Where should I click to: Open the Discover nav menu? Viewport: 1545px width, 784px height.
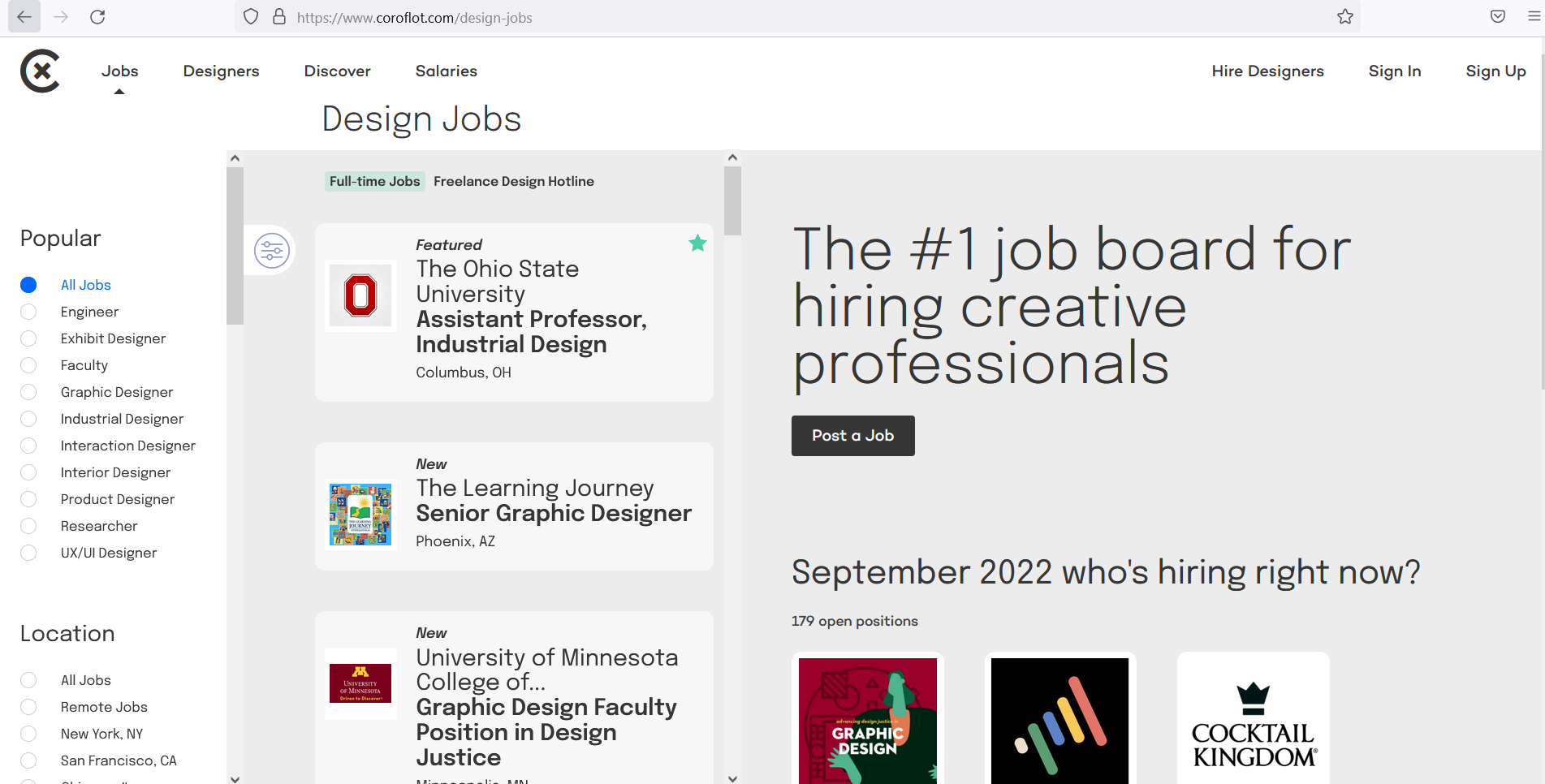pyautogui.click(x=337, y=71)
